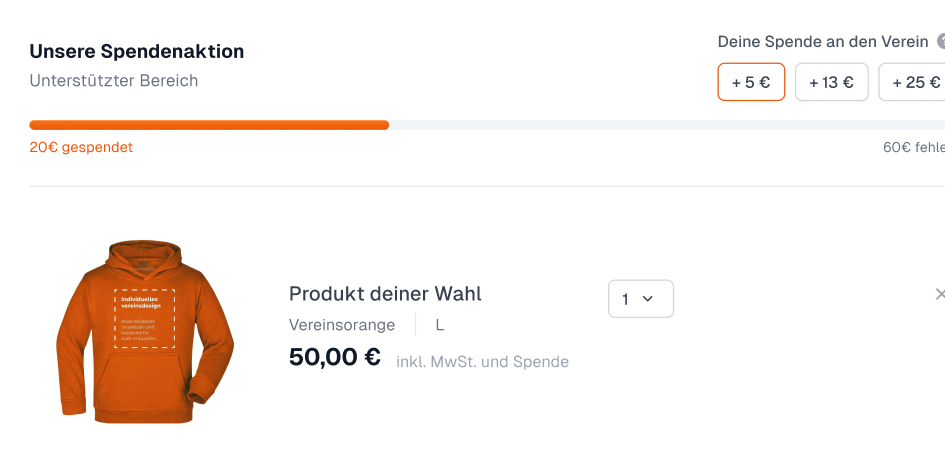Choose the + 13 € donation amount
Image resolution: width=945 pixels, height=466 pixels.
click(832, 82)
